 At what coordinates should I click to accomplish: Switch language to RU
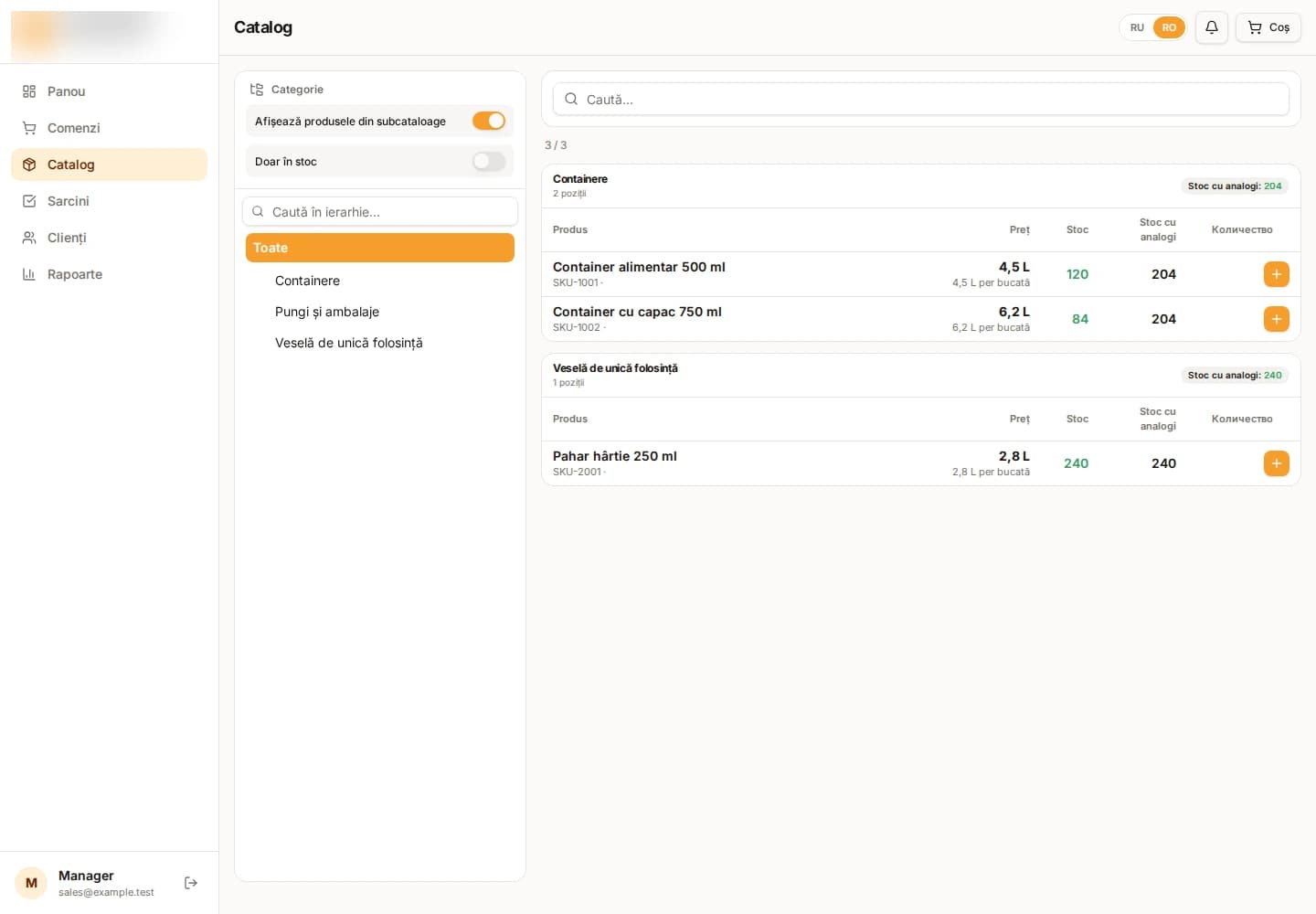pos(1137,27)
